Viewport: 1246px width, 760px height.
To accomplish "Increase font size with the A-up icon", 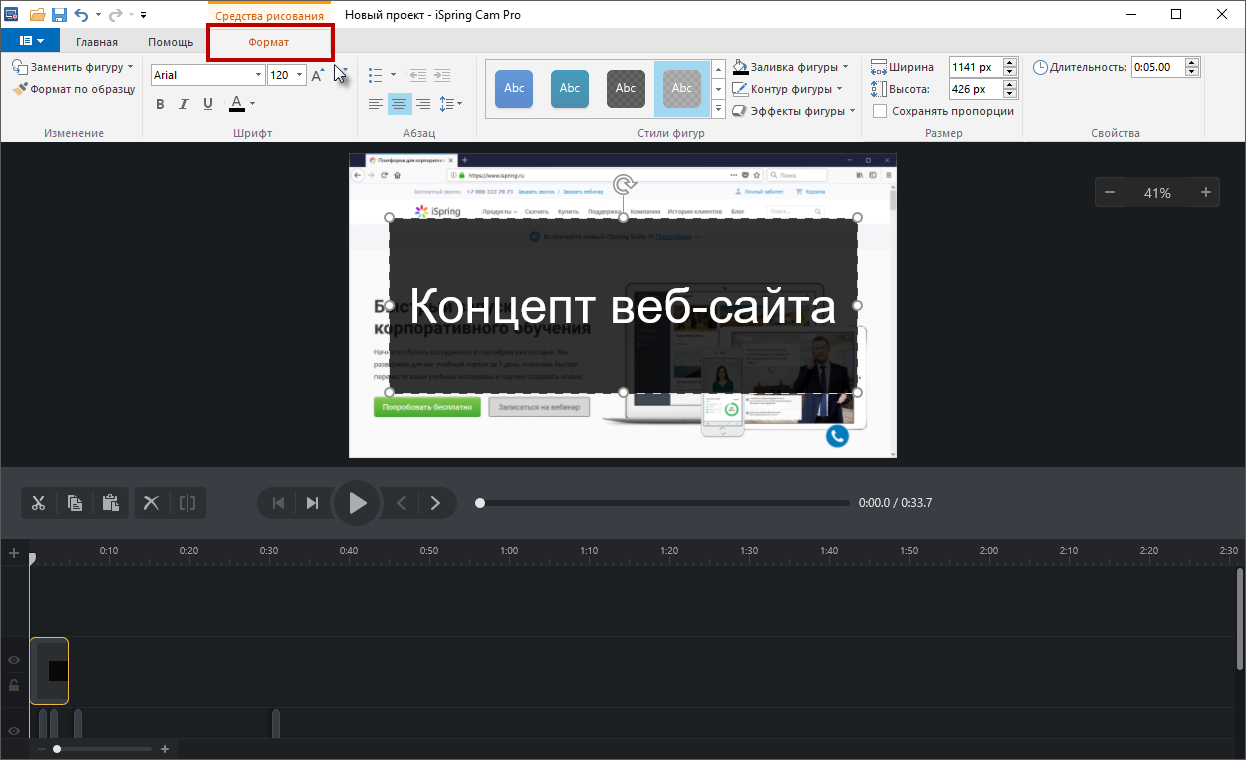I will [x=318, y=75].
